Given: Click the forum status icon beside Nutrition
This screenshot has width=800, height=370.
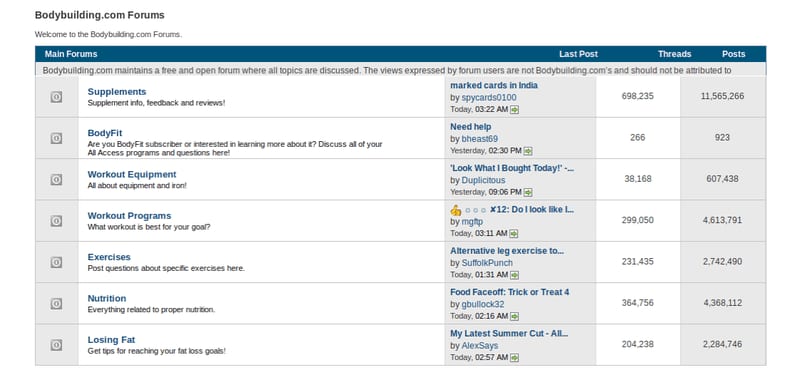Looking at the screenshot, I should coord(57,304).
